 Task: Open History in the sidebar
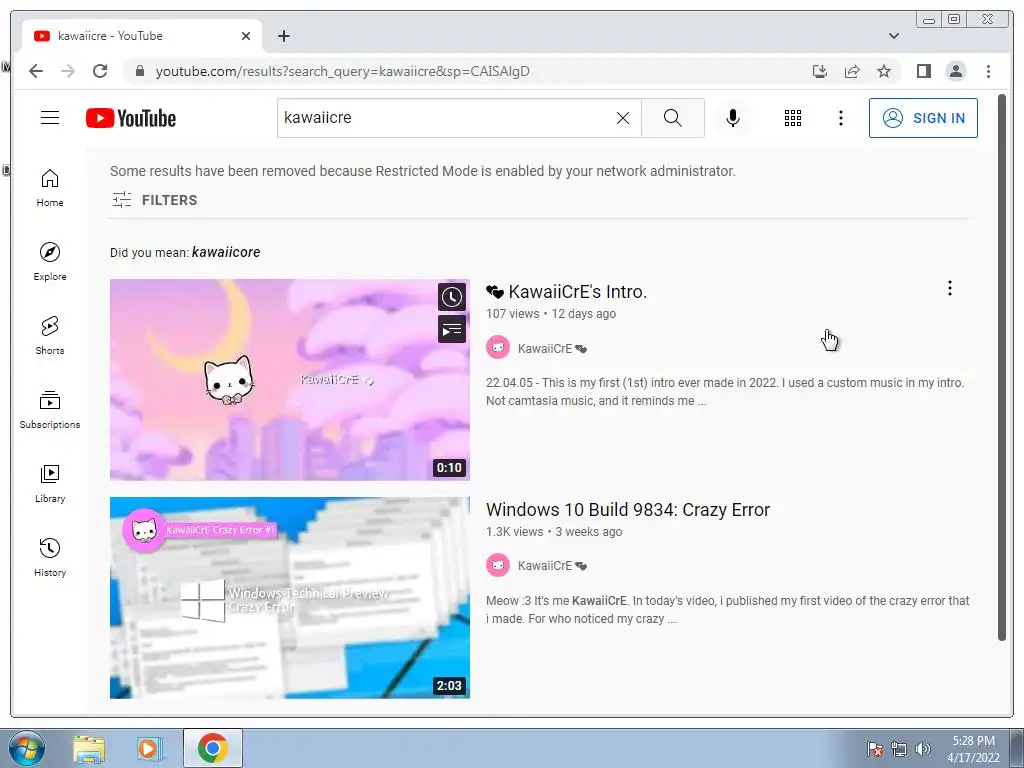coord(50,558)
